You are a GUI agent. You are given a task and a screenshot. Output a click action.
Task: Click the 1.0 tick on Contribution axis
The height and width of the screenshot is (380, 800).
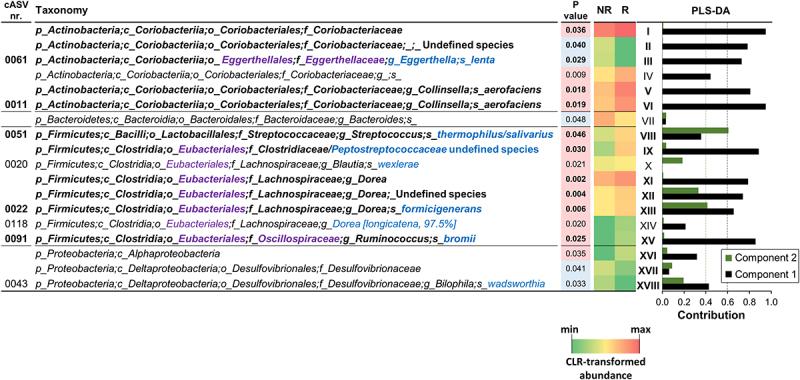771,303
